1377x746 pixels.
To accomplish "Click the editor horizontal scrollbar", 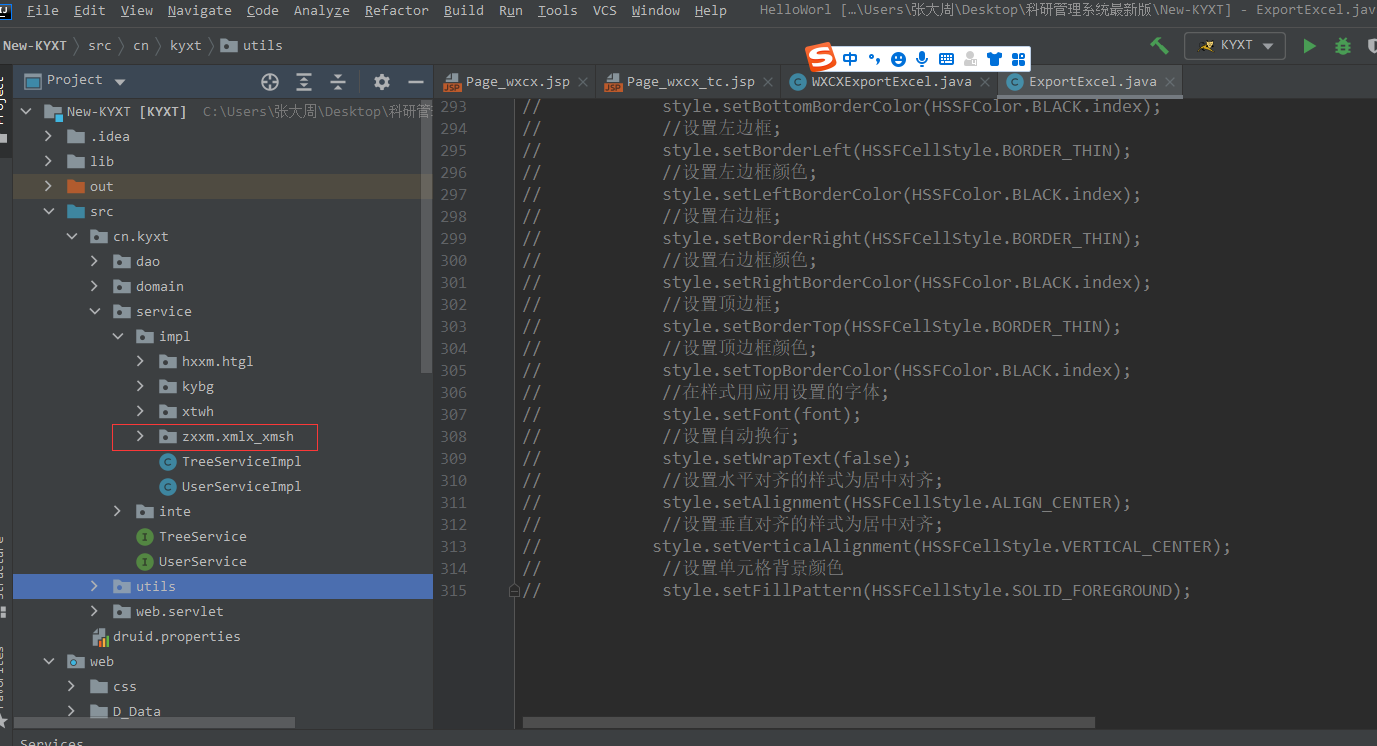I will pyautogui.click(x=808, y=722).
